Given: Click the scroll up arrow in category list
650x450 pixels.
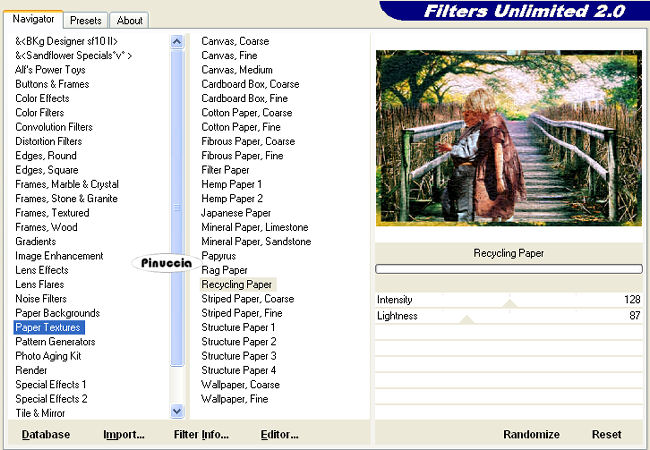Looking at the screenshot, I should [177, 42].
